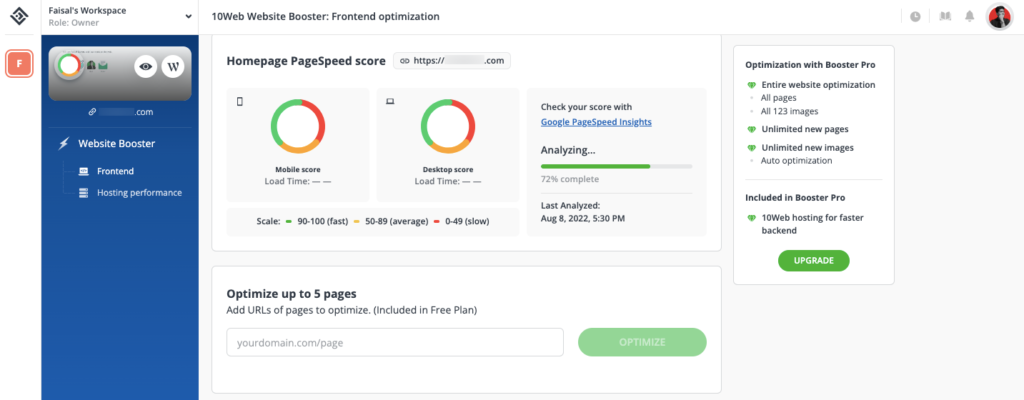Click the Desktop score donut chart
This screenshot has height=400, width=1024.
(448, 126)
